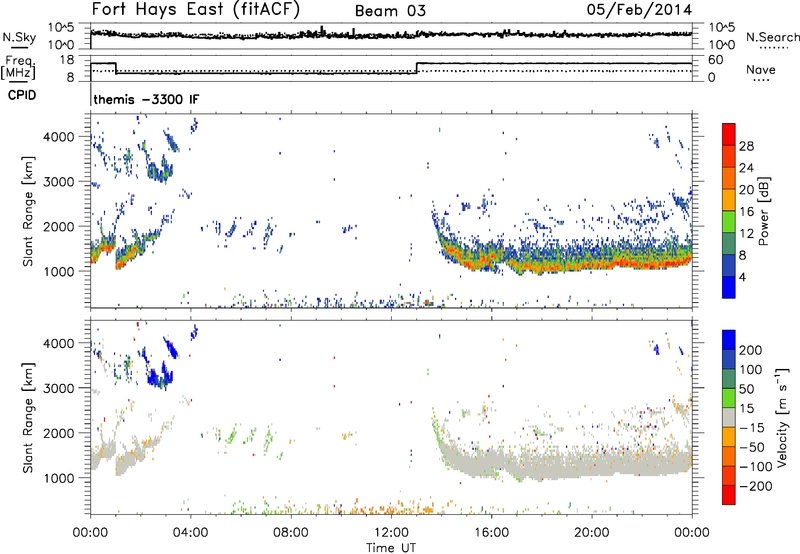
Task: Click the 1000 tick in power panel
Action: pyautogui.click(x=59, y=271)
